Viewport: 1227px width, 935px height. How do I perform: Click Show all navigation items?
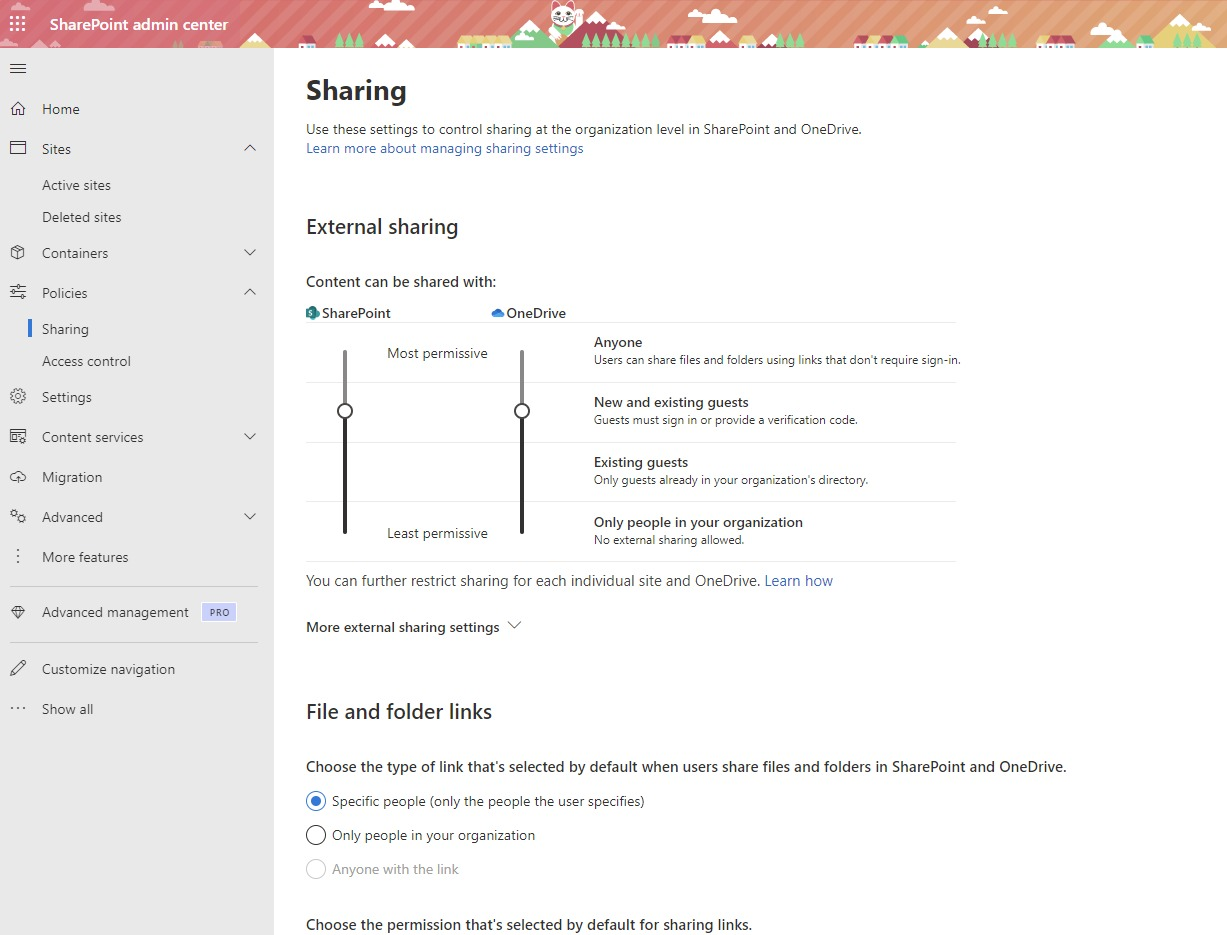point(67,709)
